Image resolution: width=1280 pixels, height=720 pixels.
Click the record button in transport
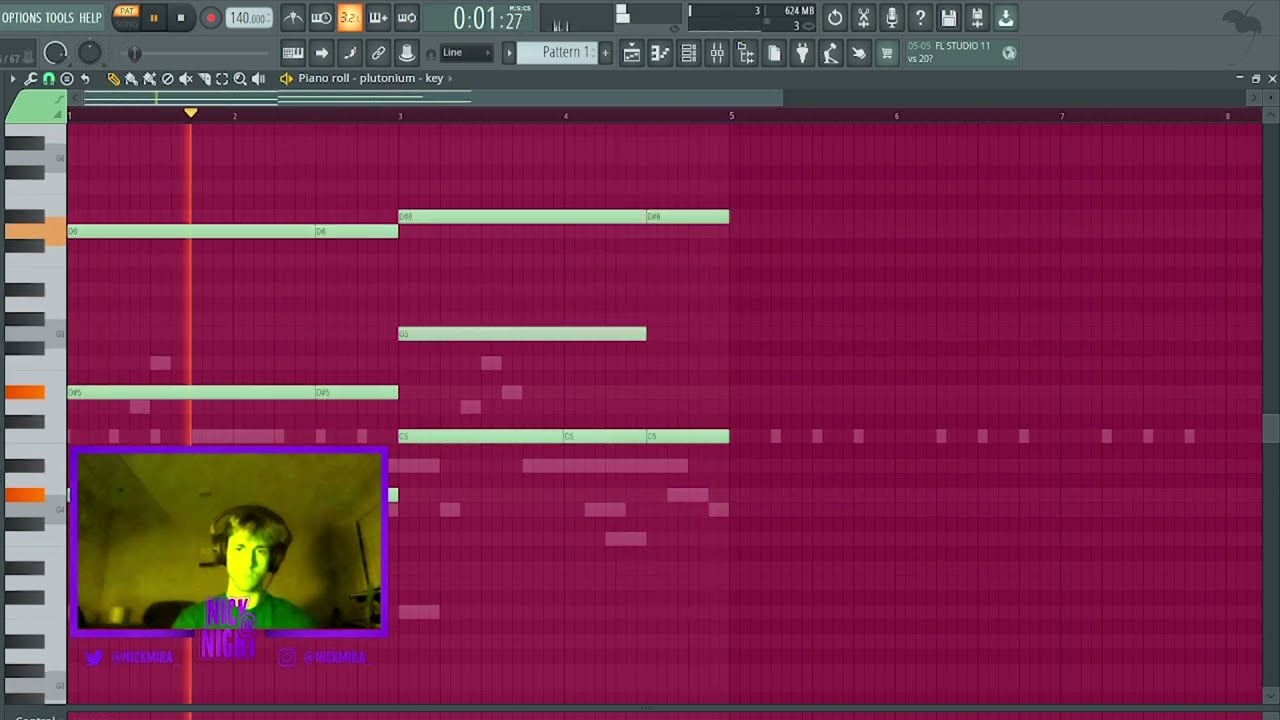pos(210,18)
